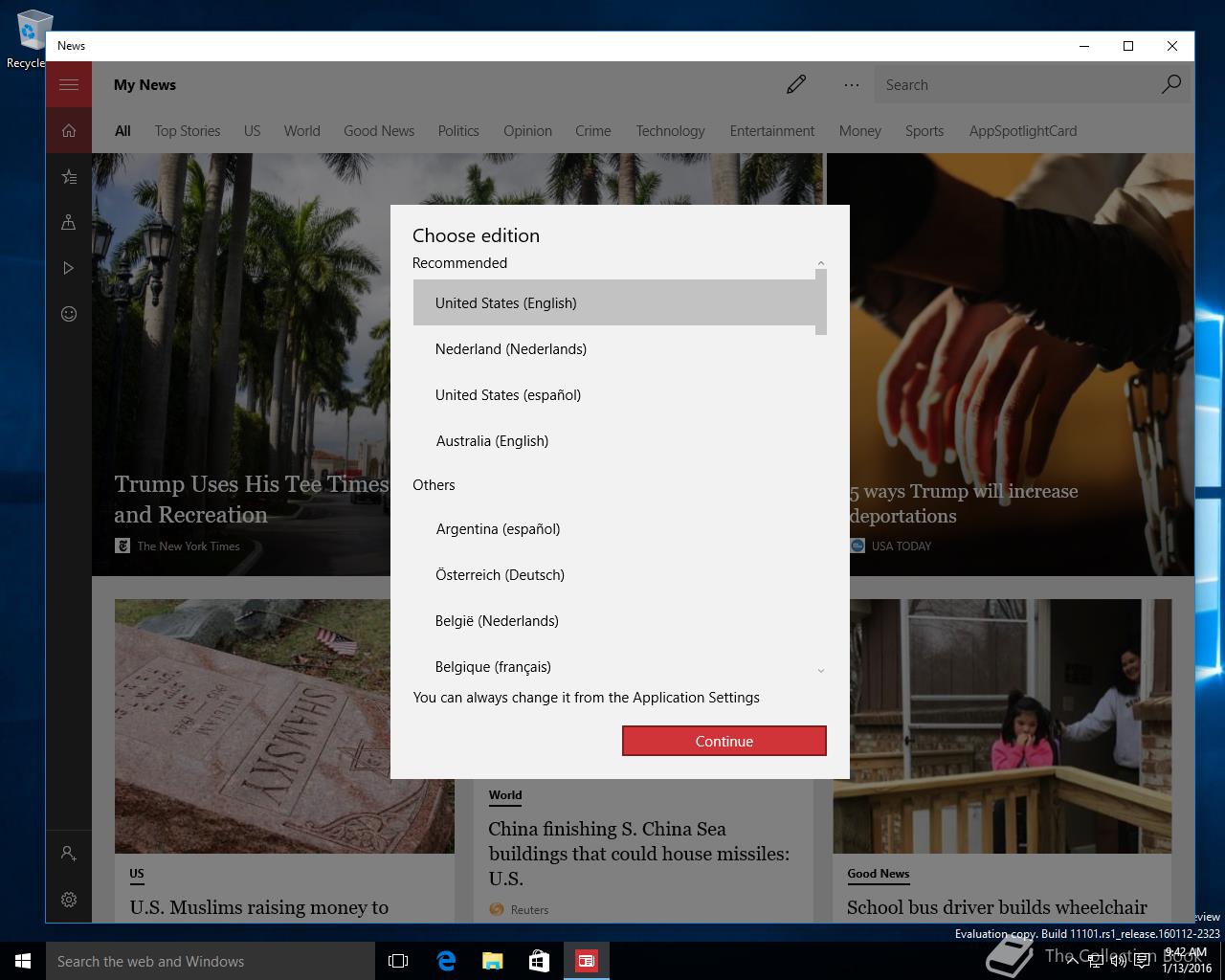Click edition list scroll down arrow
1225x980 pixels.
click(820, 670)
